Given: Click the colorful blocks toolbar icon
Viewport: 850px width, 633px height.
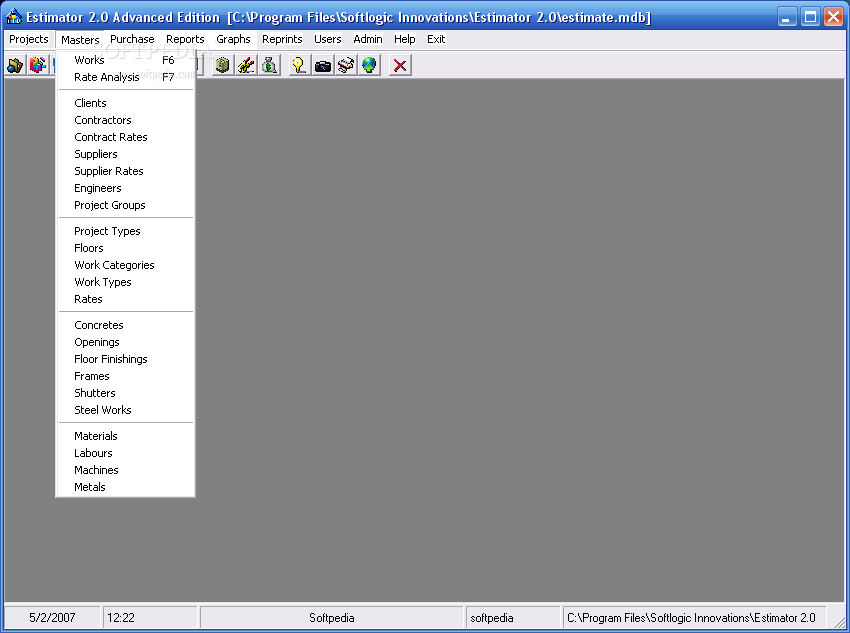Looking at the screenshot, I should click(x=38, y=65).
